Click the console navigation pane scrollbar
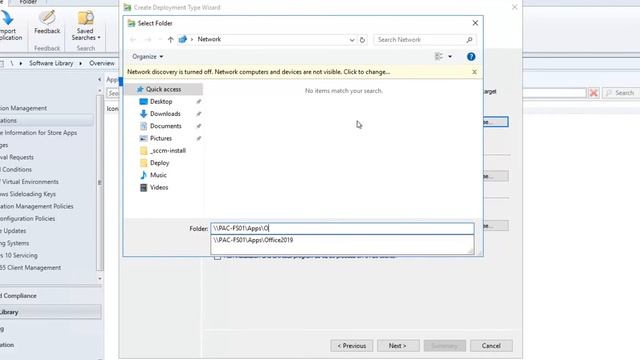 tap(100, 183)
